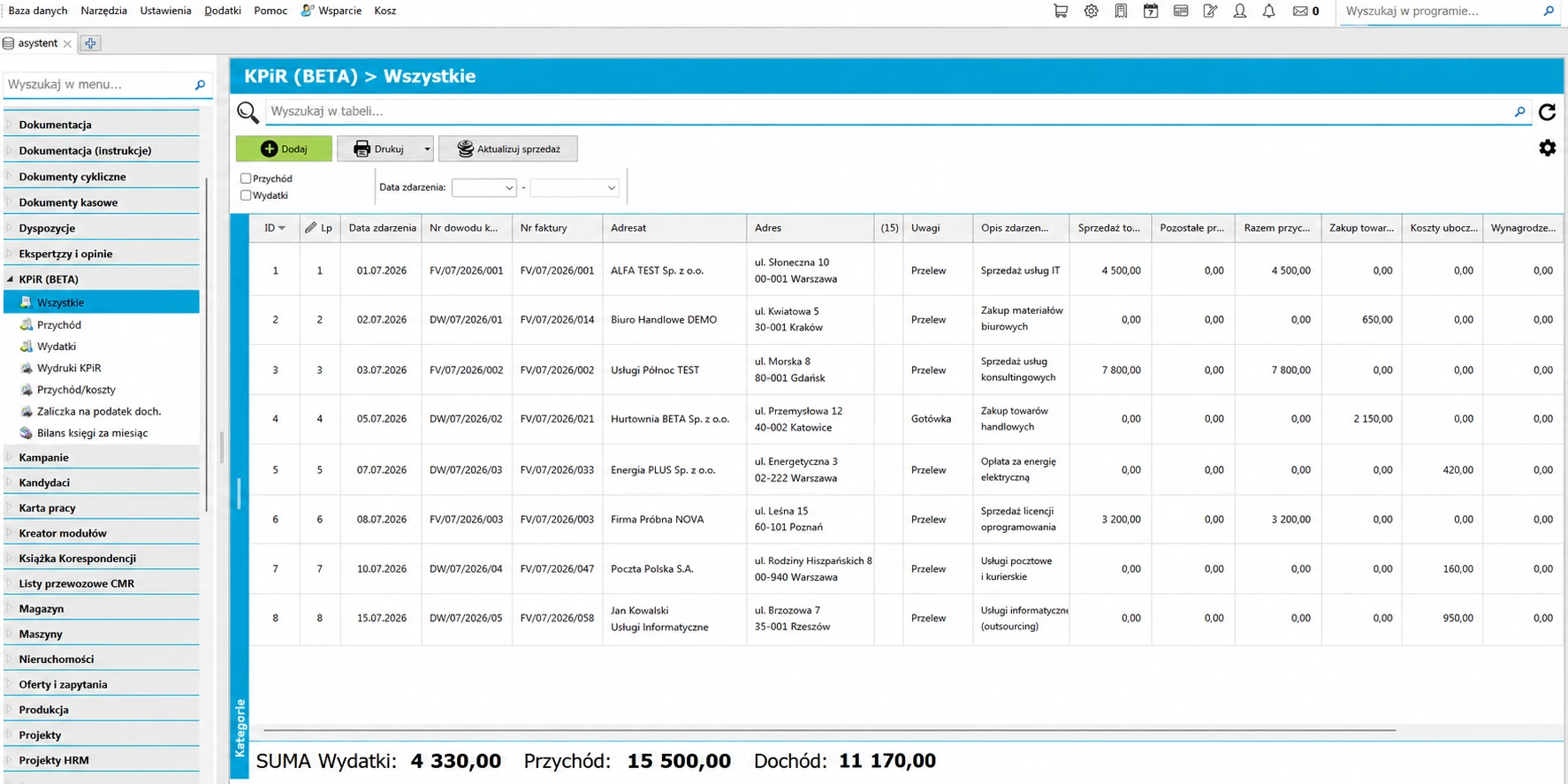
Task: Enable the Wydatki filter checkbox
Action: click(x=246, y=195)
